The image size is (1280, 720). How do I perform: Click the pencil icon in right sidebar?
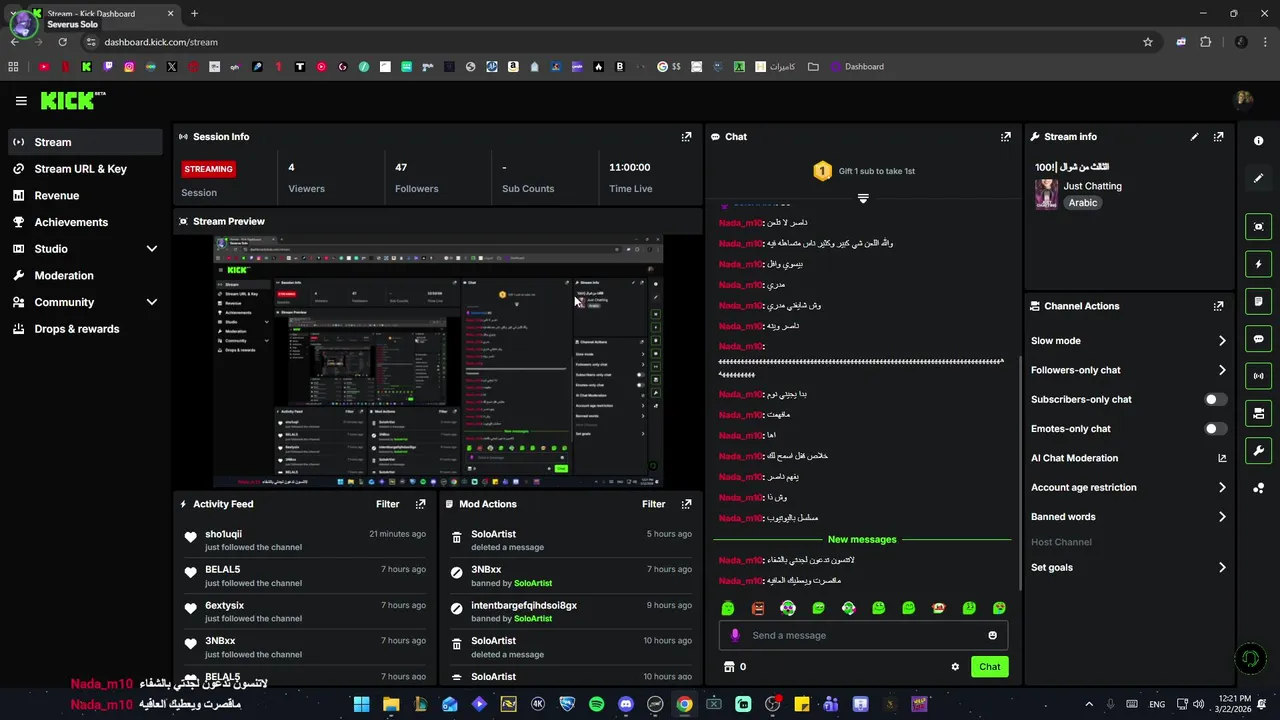point(1259,178)
